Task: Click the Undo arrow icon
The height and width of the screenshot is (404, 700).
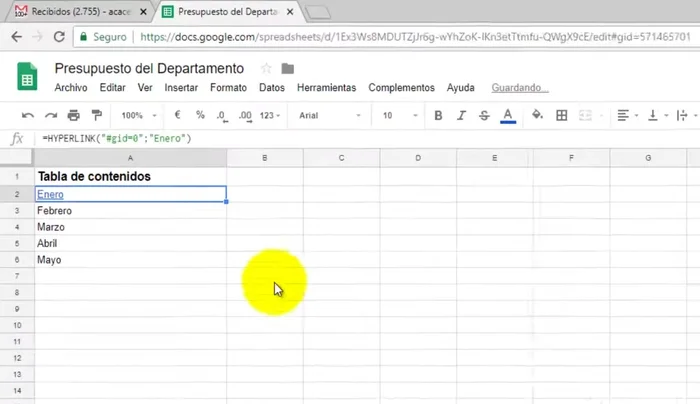Action: (27, 115)
